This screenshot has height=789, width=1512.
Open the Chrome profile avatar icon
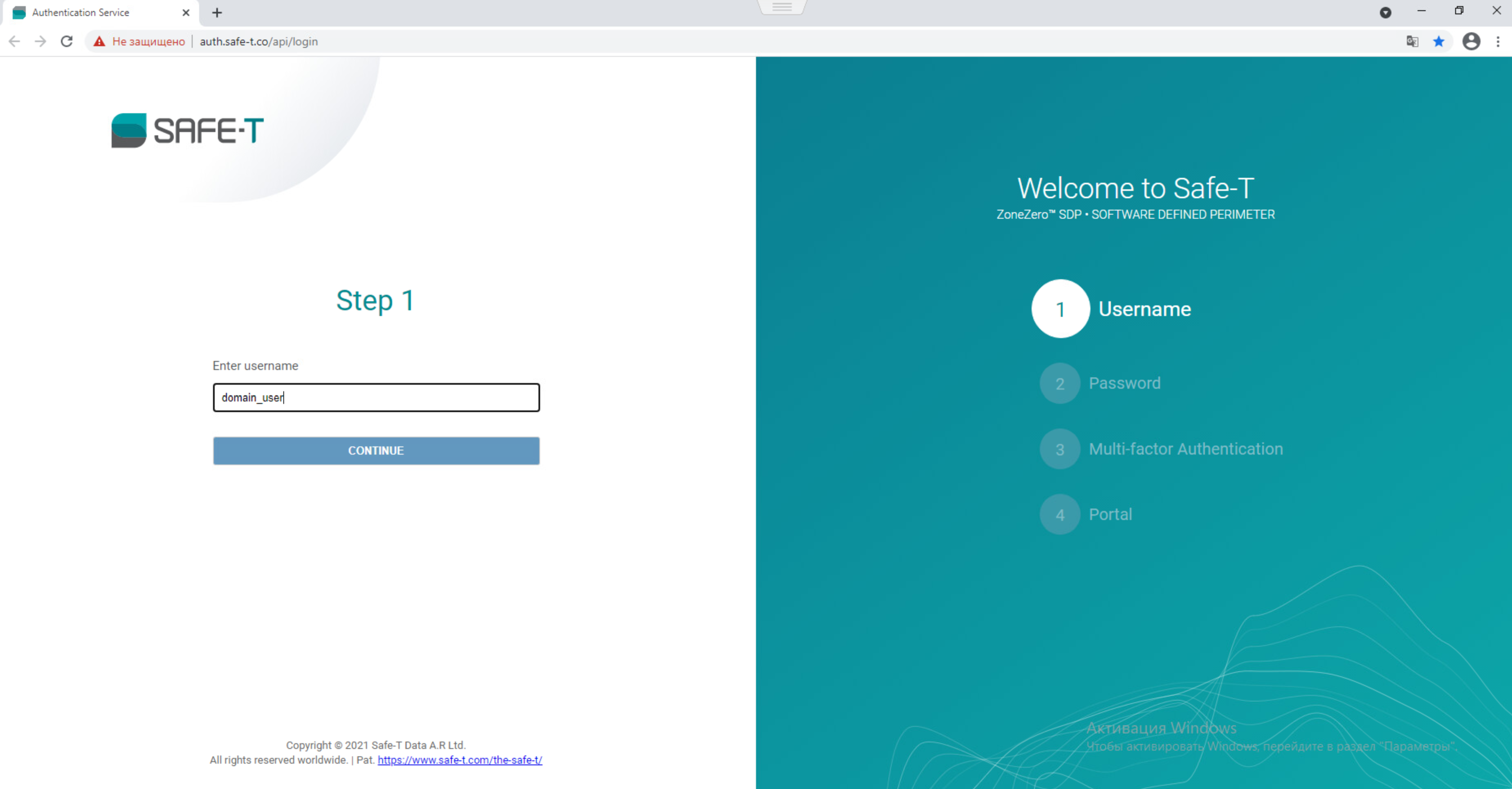pos(1471,41)
